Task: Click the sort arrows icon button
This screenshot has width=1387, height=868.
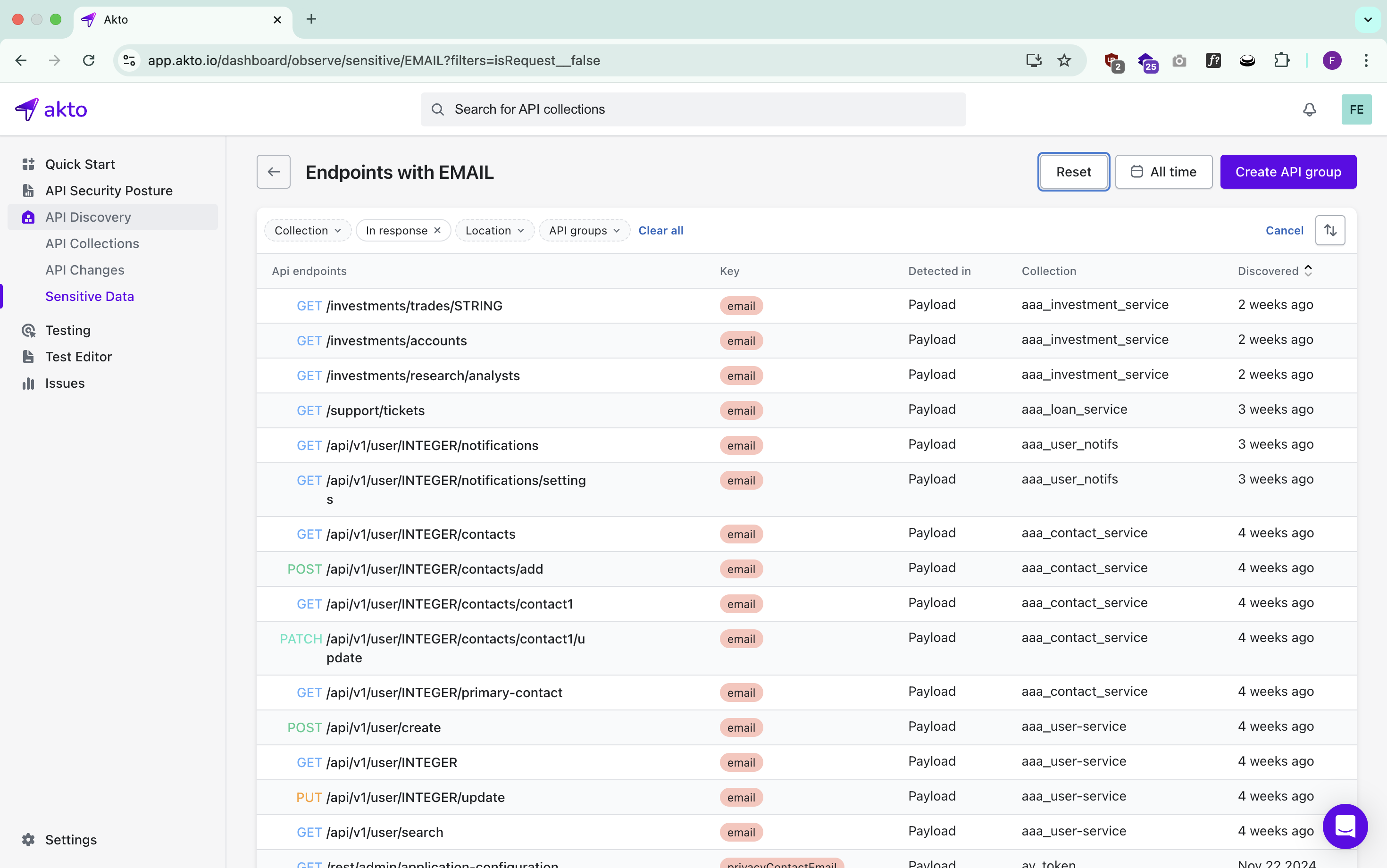Action: click(1330, 230)
